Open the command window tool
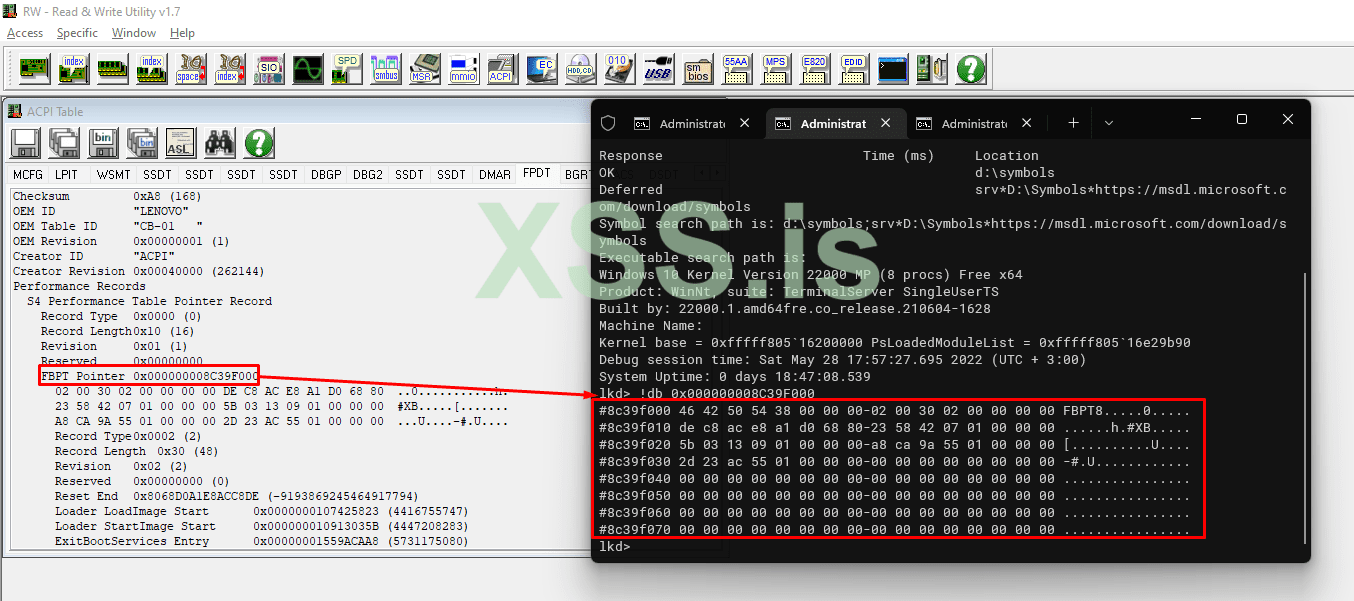The height and width of the screenshot is (601, 1354). coord(892,69)
